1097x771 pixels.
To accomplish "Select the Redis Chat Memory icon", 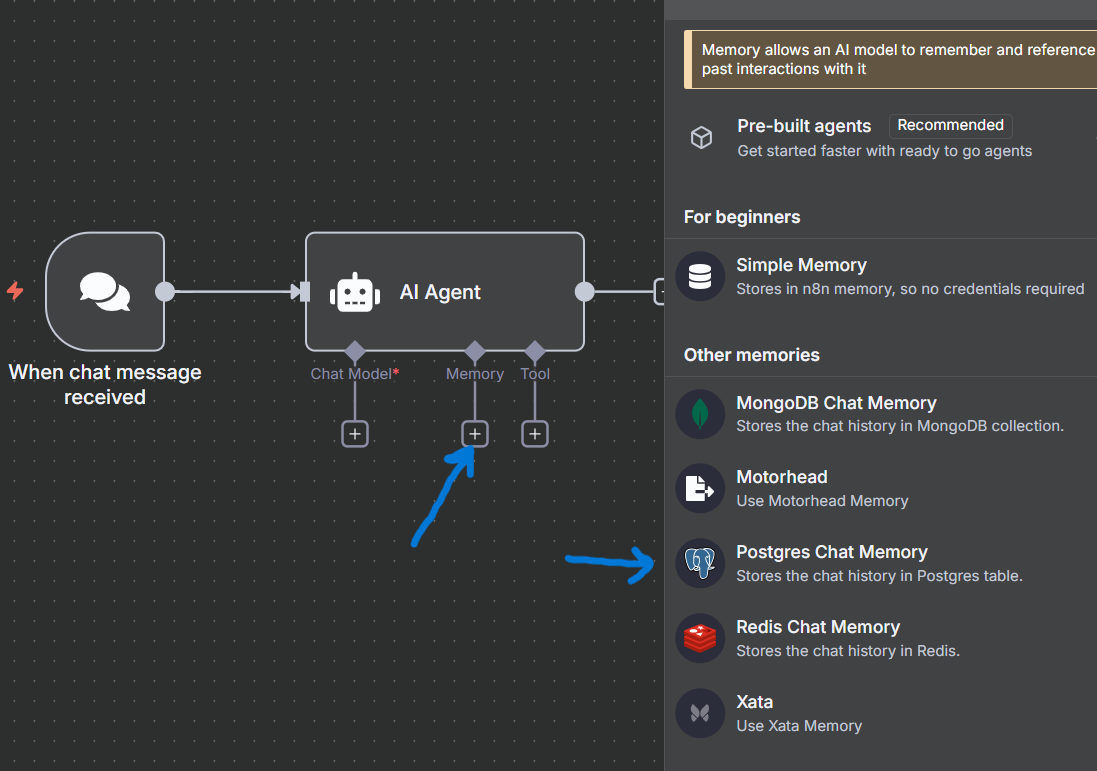I will 700,638.
